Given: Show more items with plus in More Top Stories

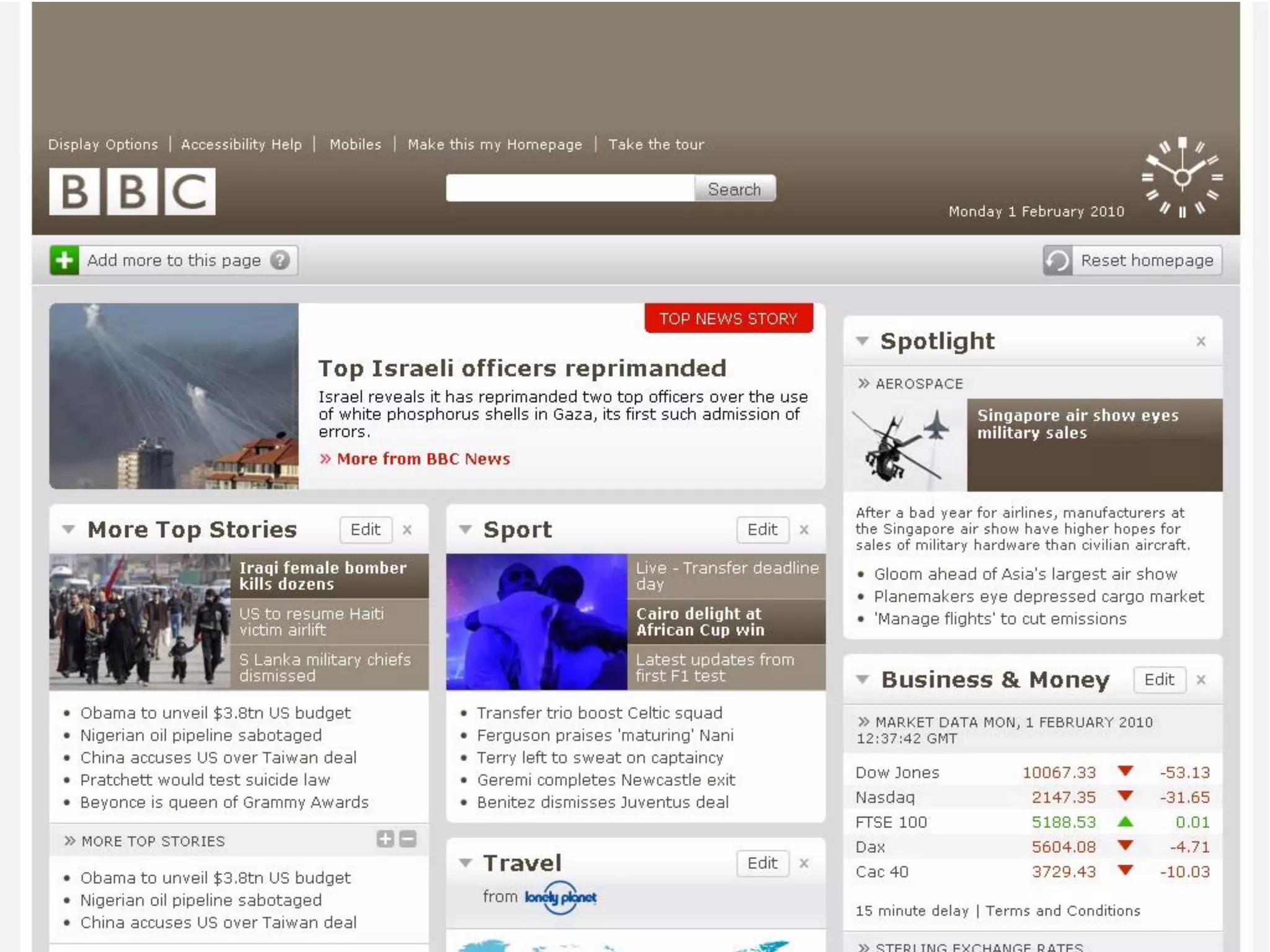Looking at the screenshot, I should pyautogui.click(x=385, y=839).
